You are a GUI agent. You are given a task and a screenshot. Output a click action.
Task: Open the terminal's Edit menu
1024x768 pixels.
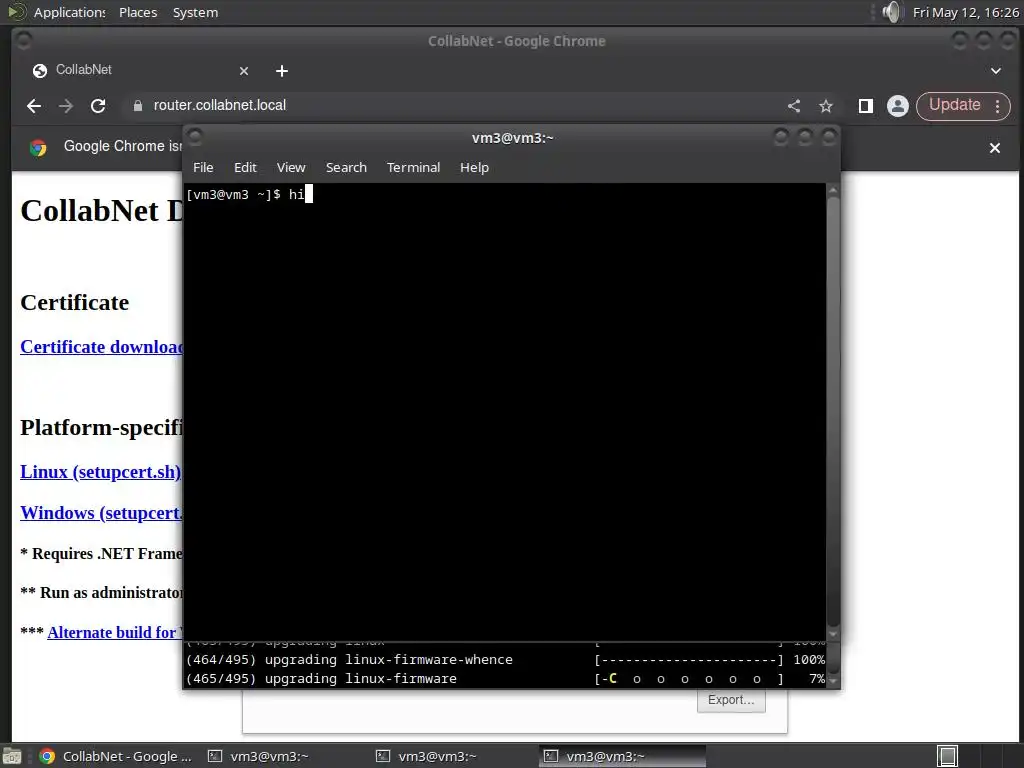pyautogui.click(x=246, y=168)
